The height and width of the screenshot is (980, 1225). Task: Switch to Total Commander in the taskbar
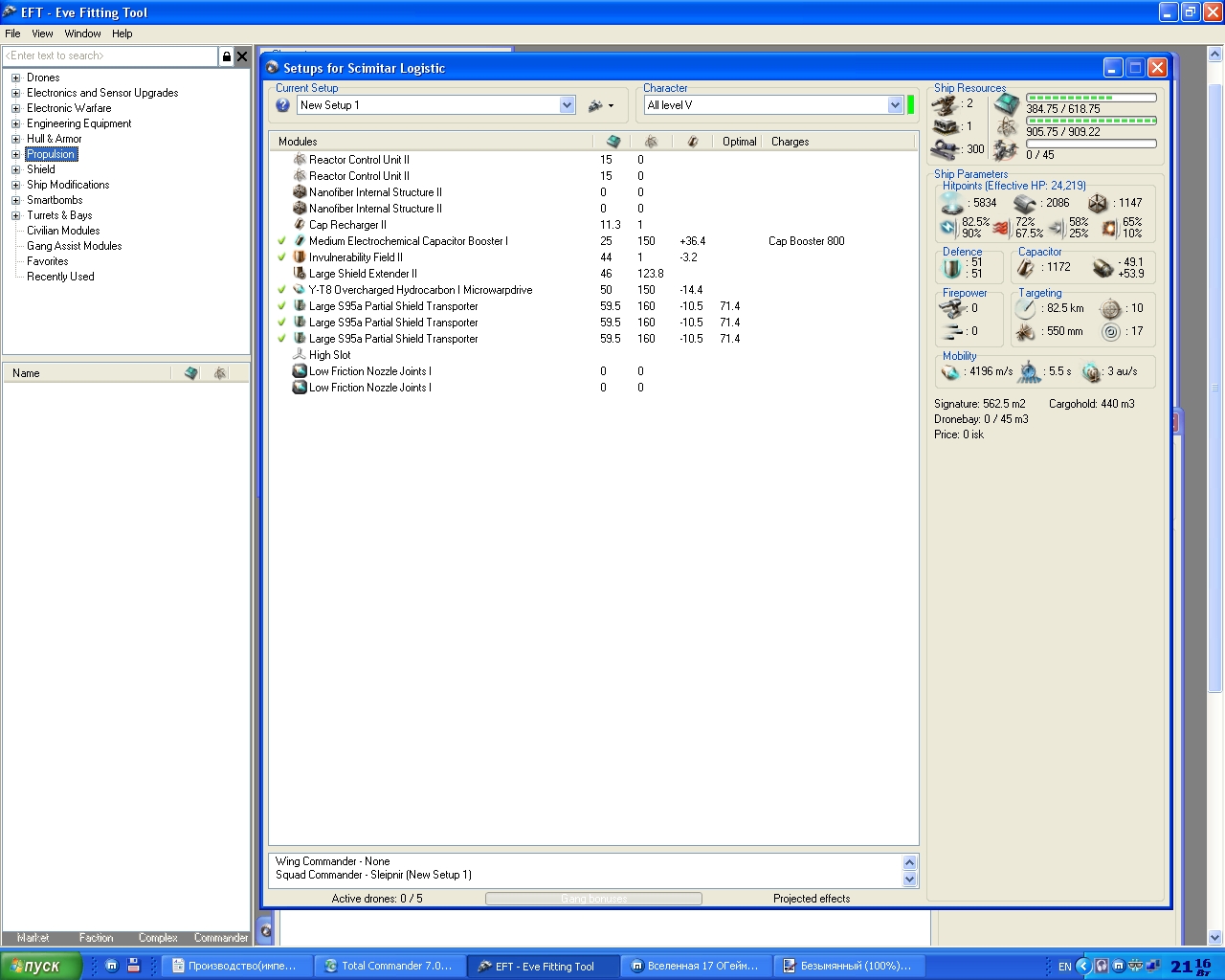click(x=390, y=966)
